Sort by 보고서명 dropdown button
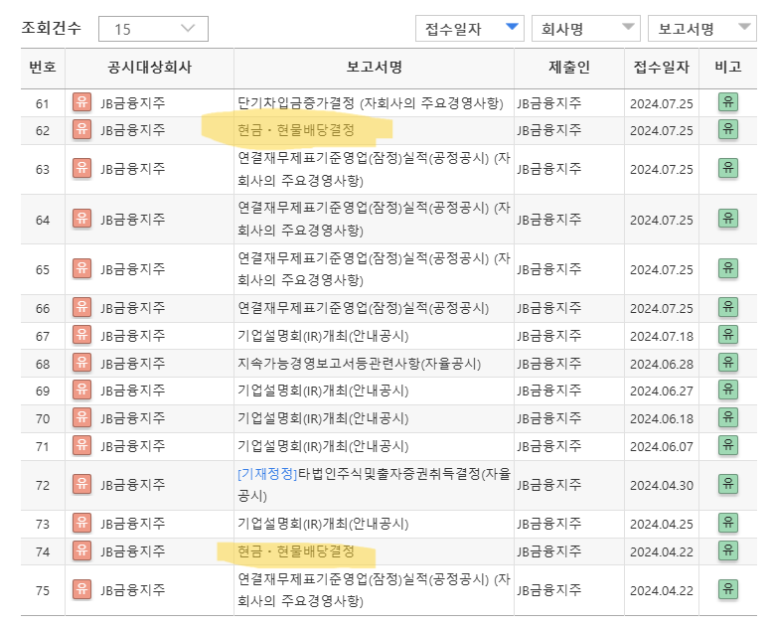The height and width of the screenshot is (626, 773). [x=702, y=29]
